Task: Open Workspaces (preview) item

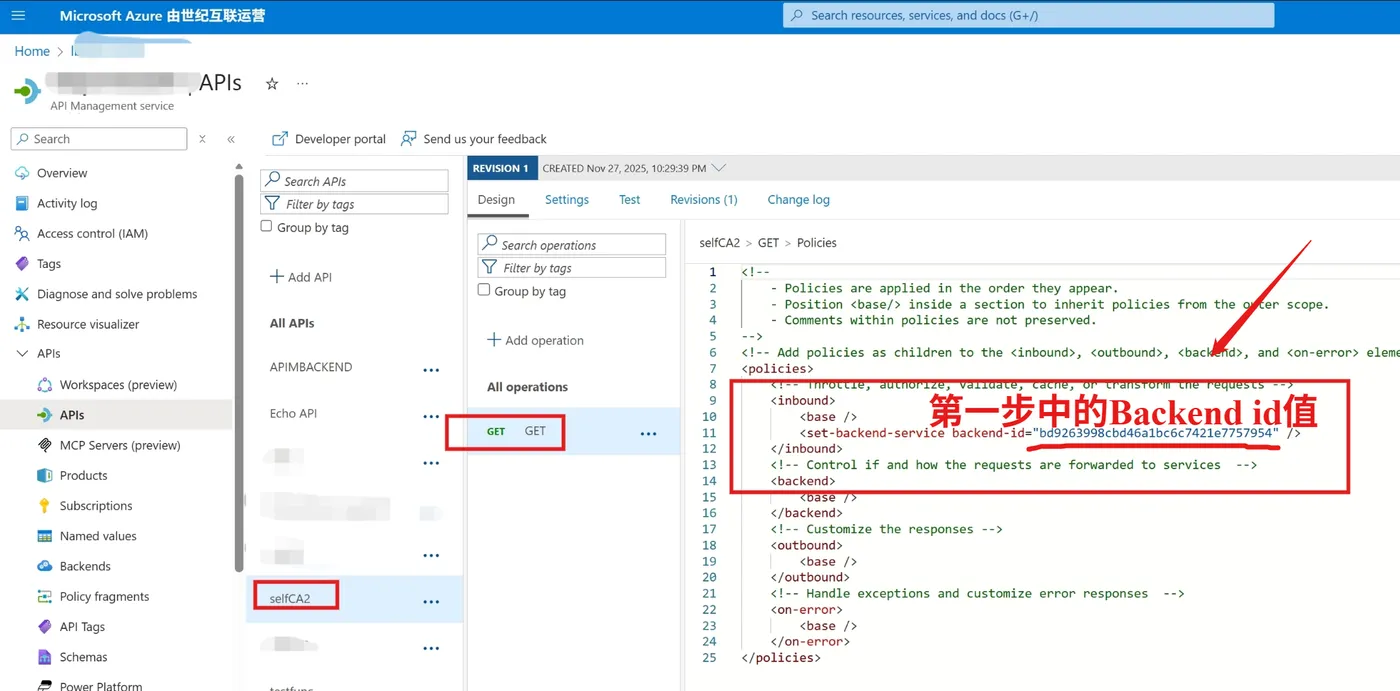Action: pos(118,385)
